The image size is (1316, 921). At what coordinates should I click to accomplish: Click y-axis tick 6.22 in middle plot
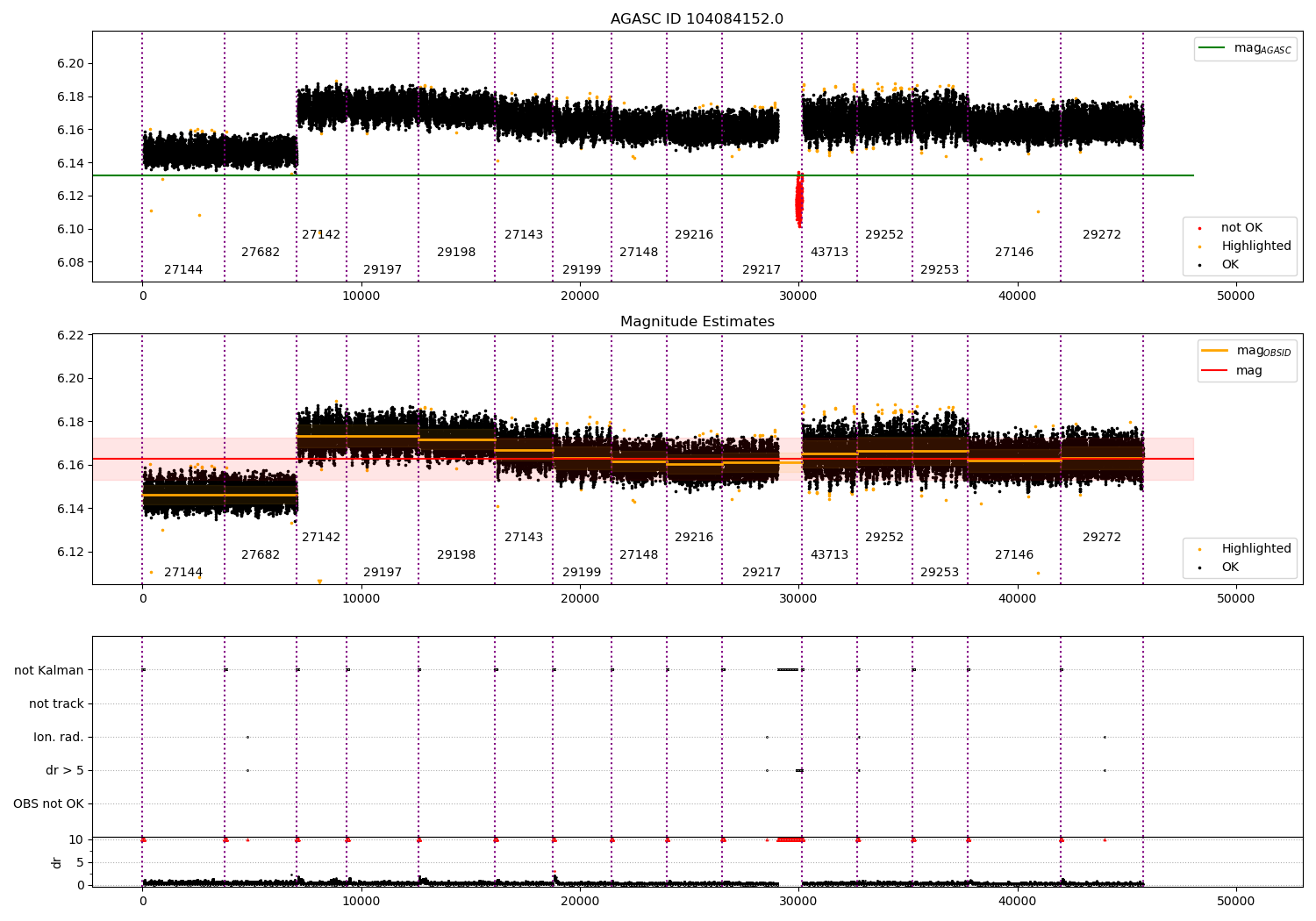pos(72,336)
